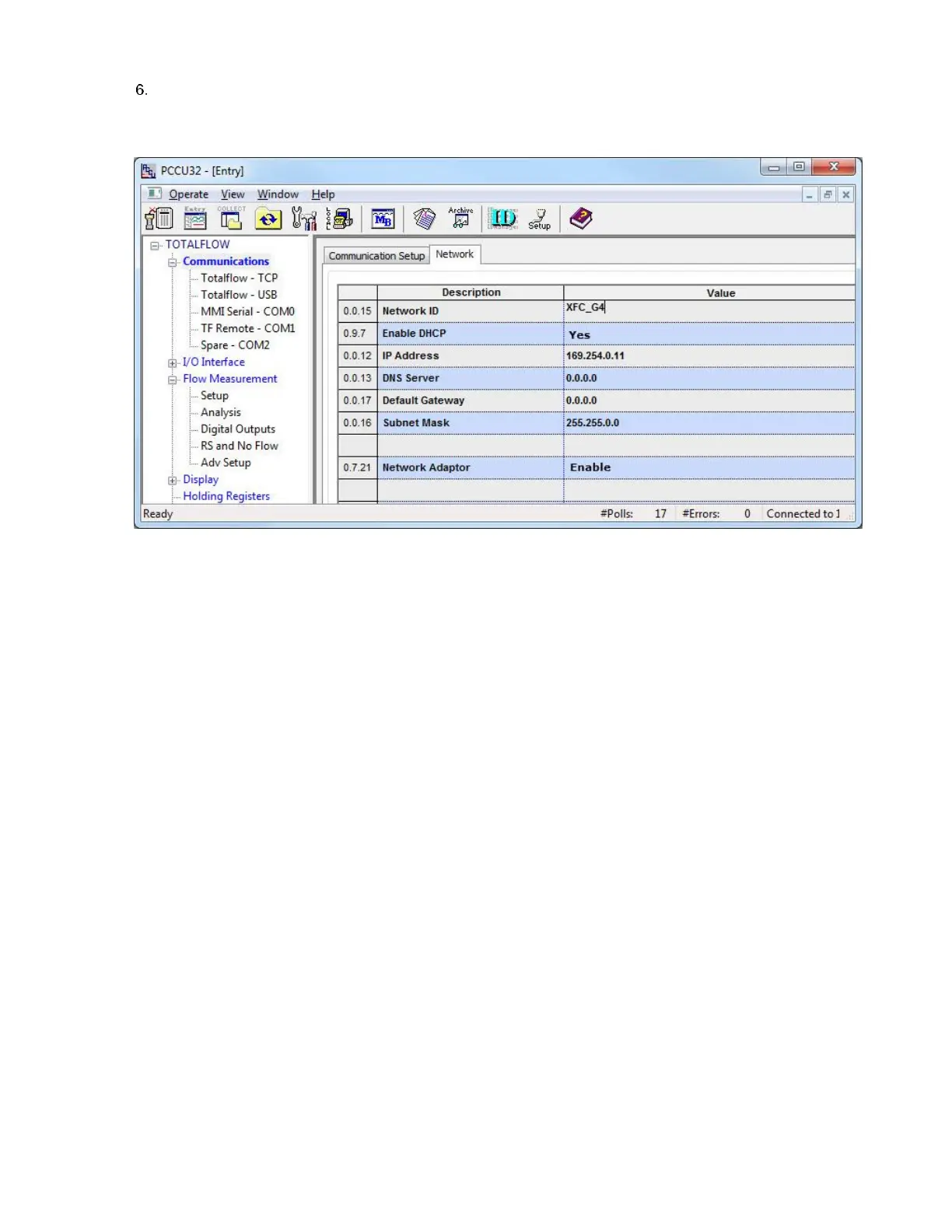Image resolution: width=952 pixels, height=1232 pixels.
Task: Click the Description column header
Action: point(471,292)
